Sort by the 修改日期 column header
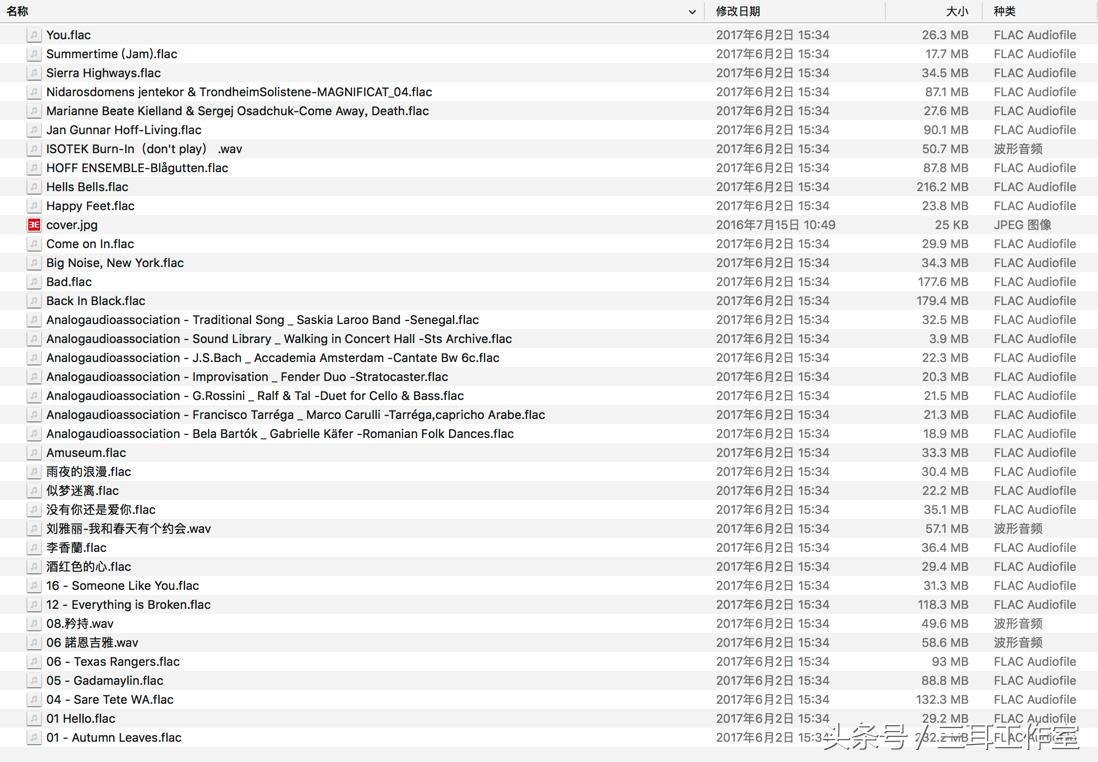This screenshot has width=1098, height=762. pyautogui.click(x=738, y=11)
